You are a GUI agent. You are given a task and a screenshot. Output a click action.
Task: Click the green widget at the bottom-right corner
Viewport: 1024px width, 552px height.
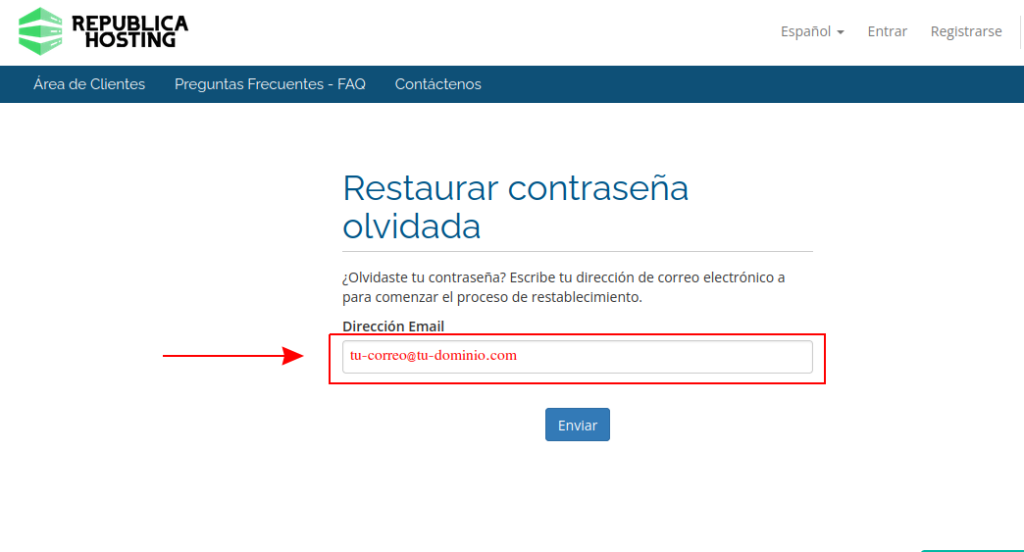[970, 548]
